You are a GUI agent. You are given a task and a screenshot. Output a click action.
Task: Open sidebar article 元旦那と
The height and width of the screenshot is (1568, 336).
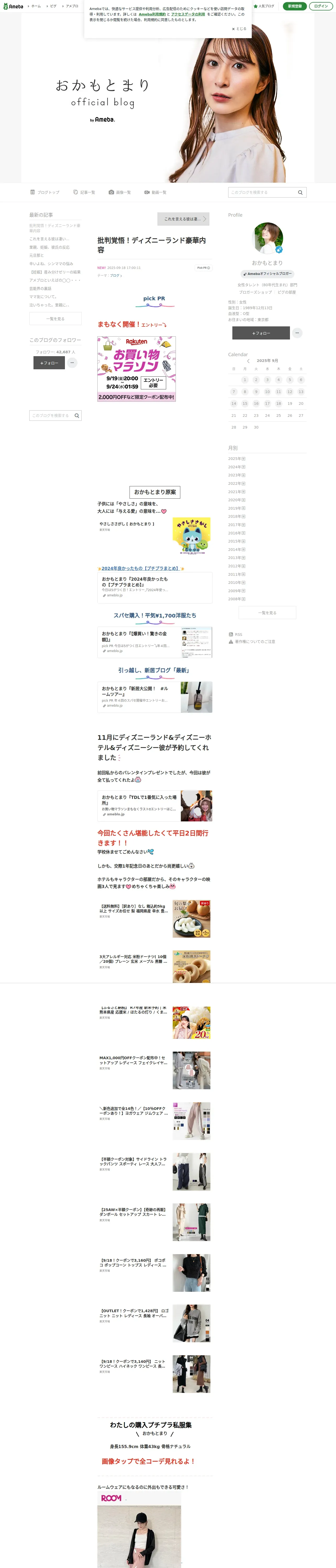pyautogui.click(x=37, y=256)
